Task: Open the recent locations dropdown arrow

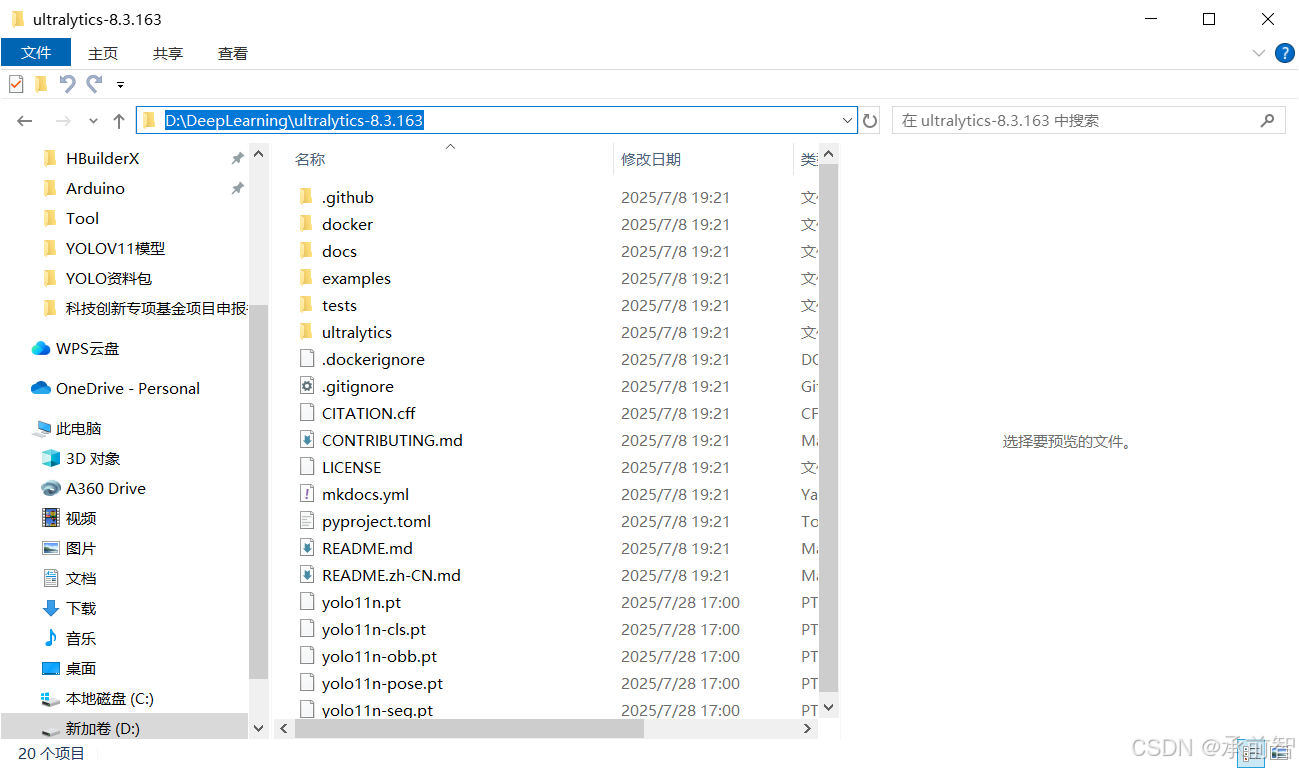Action: click(94, 121)
